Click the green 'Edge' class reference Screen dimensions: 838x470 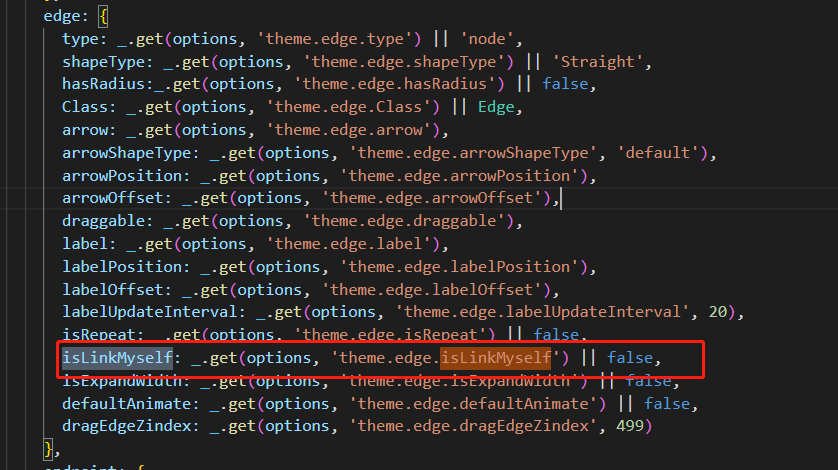496,107
